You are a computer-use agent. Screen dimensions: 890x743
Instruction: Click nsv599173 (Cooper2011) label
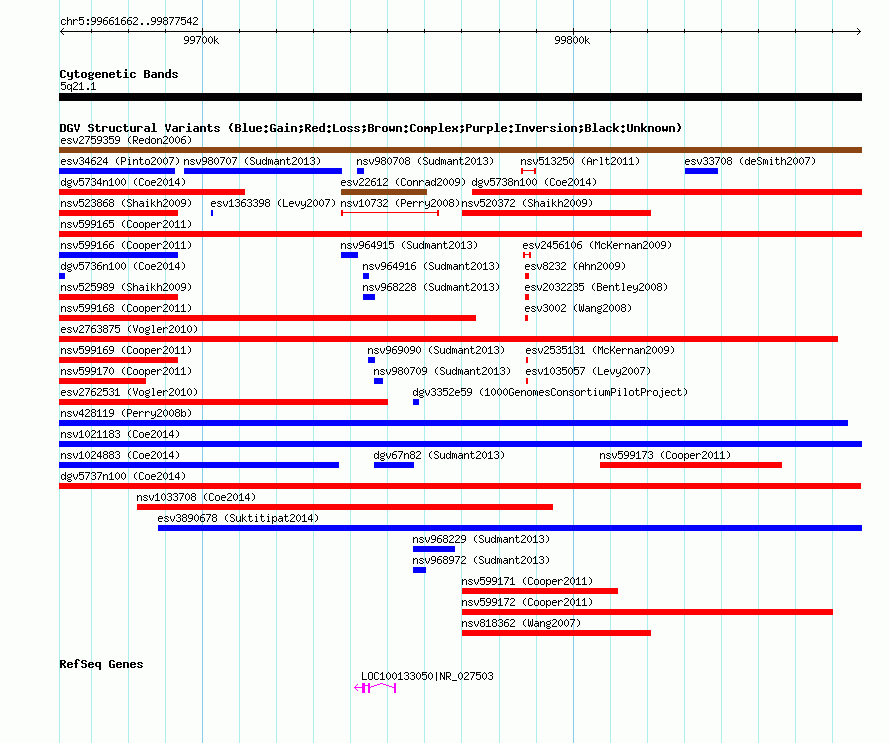pos(665,455)
